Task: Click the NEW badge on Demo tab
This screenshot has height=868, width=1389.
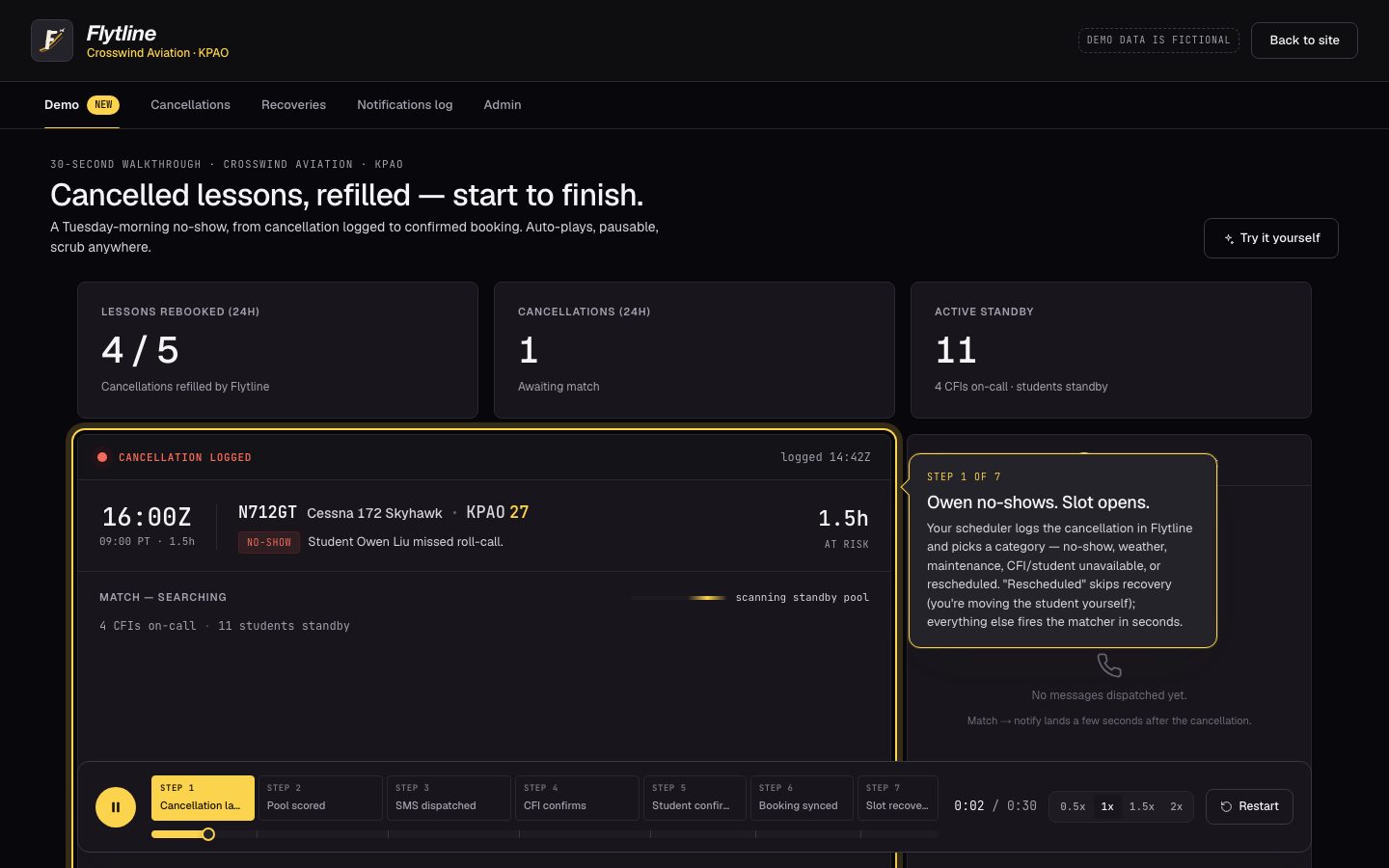Action: (x=103, y=105)
